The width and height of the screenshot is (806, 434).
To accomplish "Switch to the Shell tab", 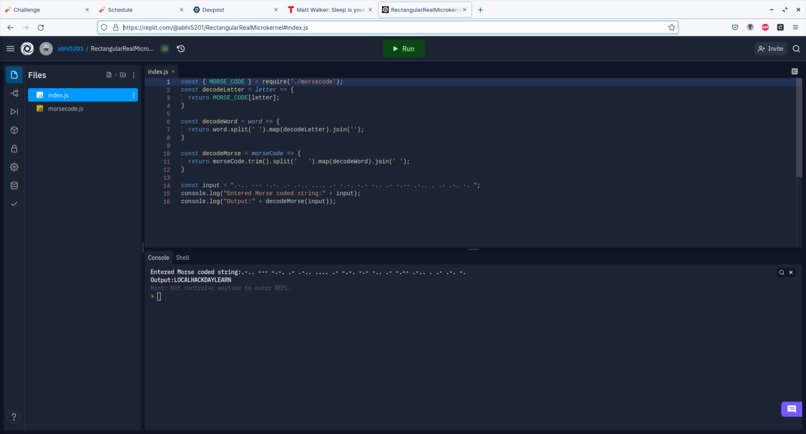I will pyautogui.click(x=182, y=258).
